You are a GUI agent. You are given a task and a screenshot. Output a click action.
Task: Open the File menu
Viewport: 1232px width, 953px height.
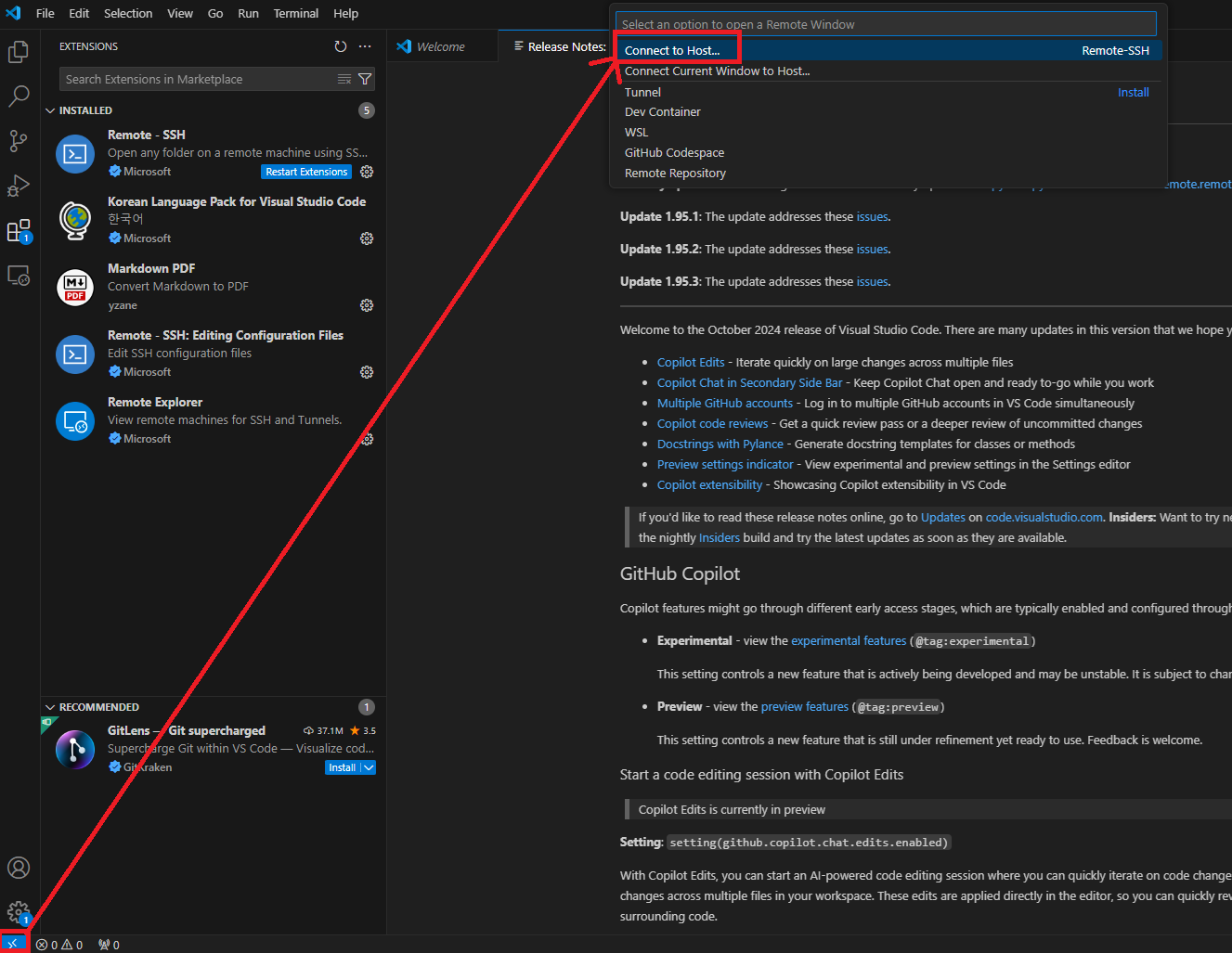coord(45,13)
